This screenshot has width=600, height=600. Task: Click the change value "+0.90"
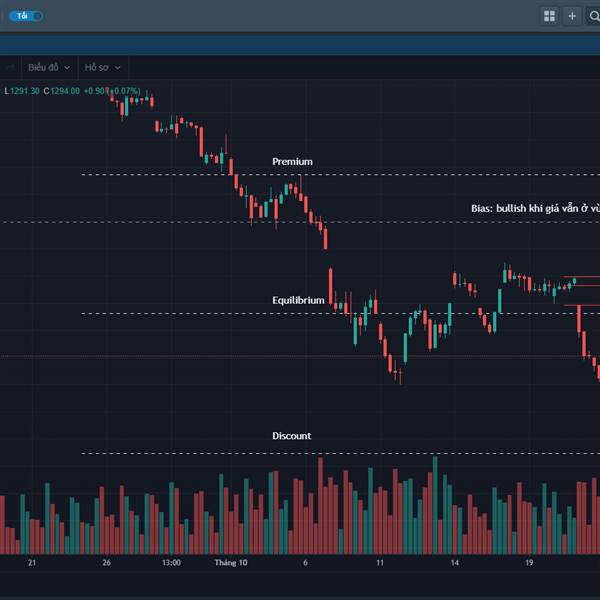(x=94, y=91)
